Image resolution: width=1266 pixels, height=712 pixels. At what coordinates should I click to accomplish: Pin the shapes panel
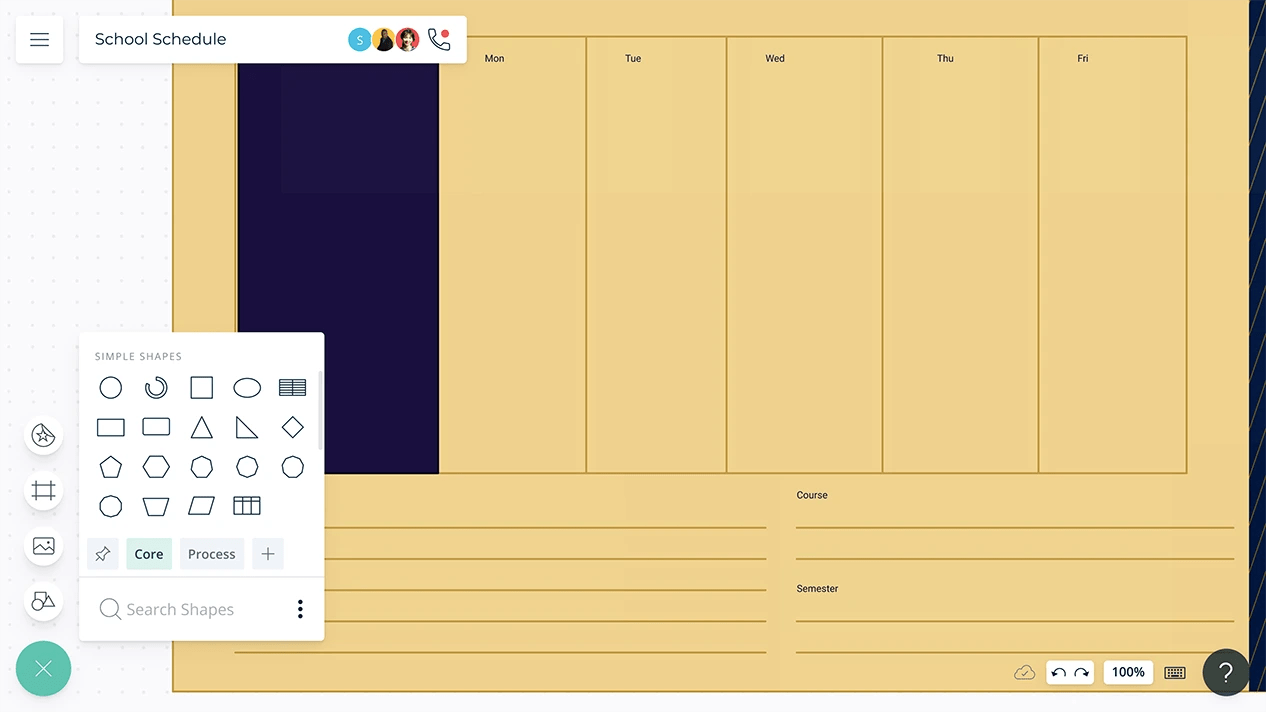click(103, 554)
